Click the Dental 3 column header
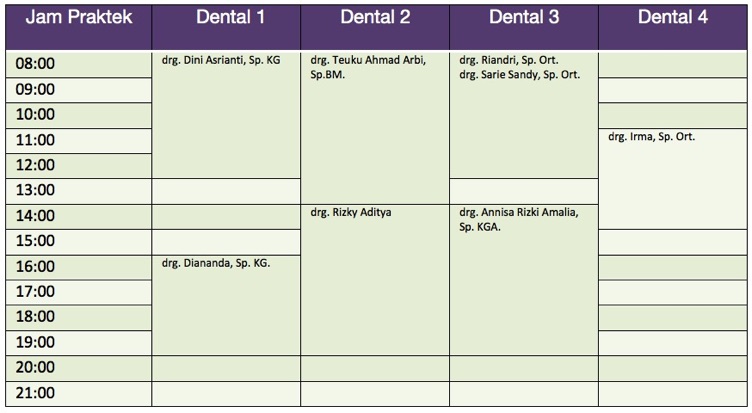The height and width of the screenshot is (413, 752). pyautogui.click(x=523, y=18)
